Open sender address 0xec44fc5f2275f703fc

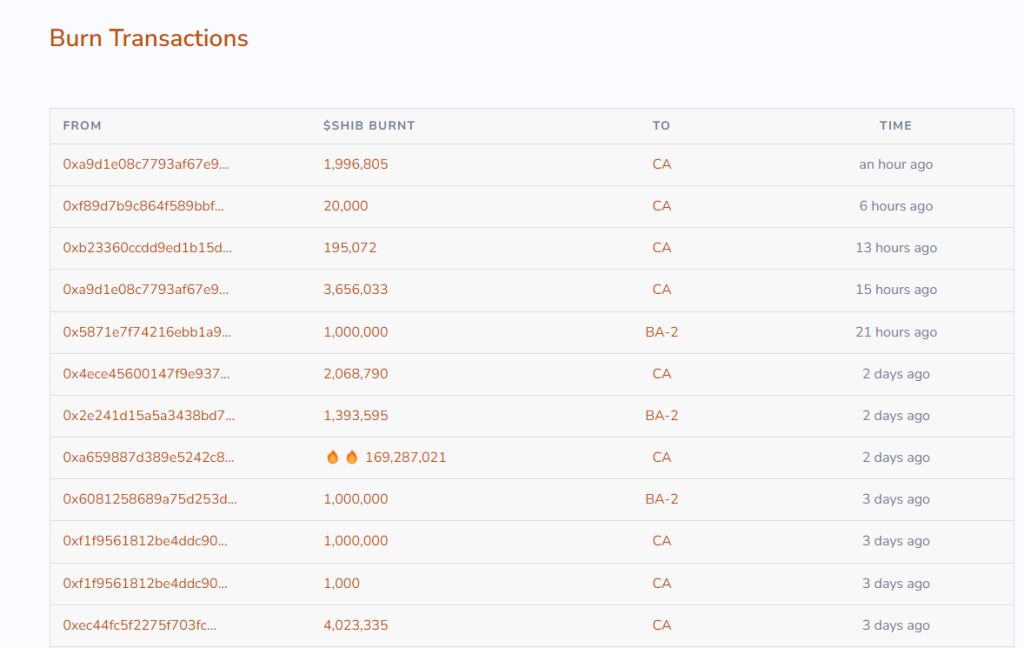coord(140,625)
